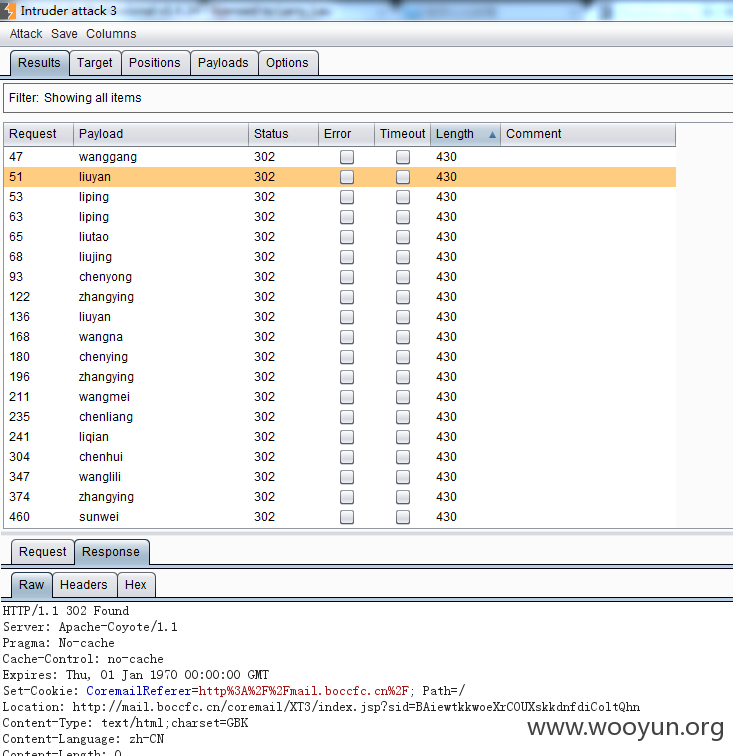Select the Raw view tab
This screenshot has height=756, width=733.
point(31,584)
